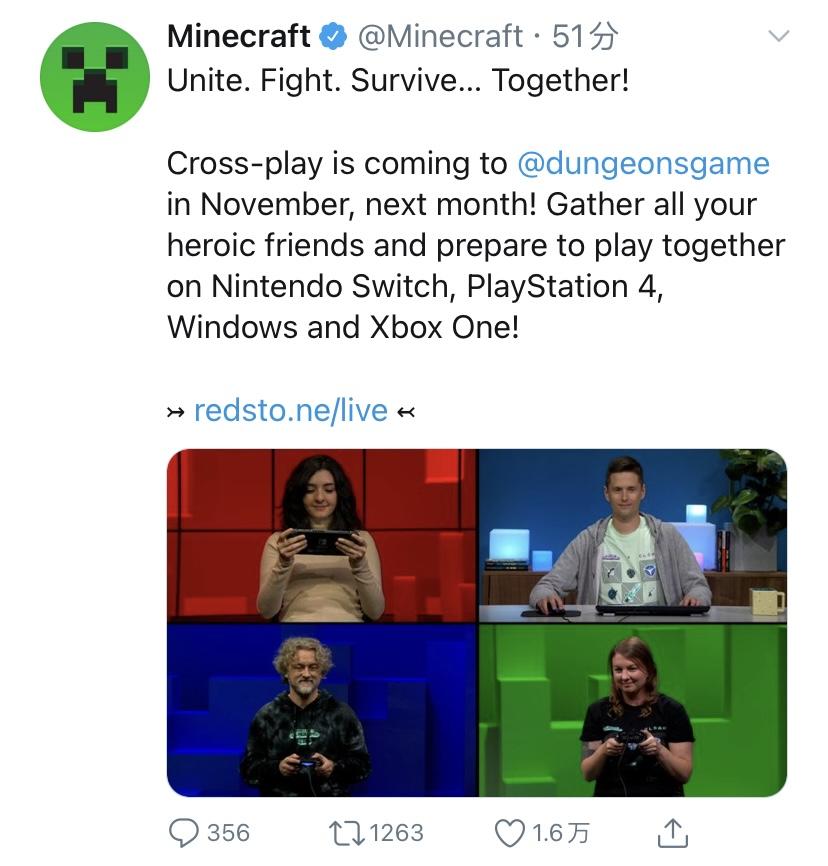The height and width of the screenshot is (866, 828).
Task: Retweet using the arrows icon
Action: pyautogui.click(x=346, y=833)
